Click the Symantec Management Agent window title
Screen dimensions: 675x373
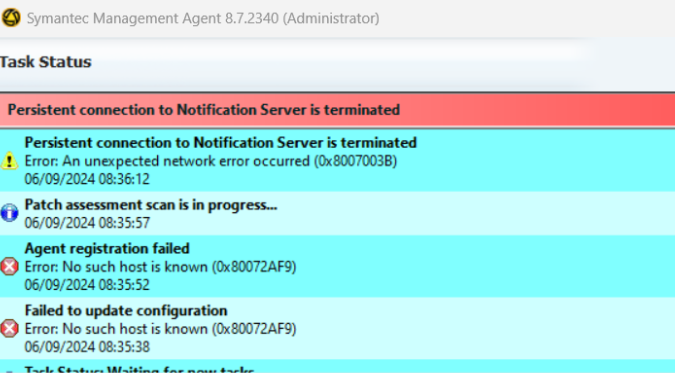[203, 19]
